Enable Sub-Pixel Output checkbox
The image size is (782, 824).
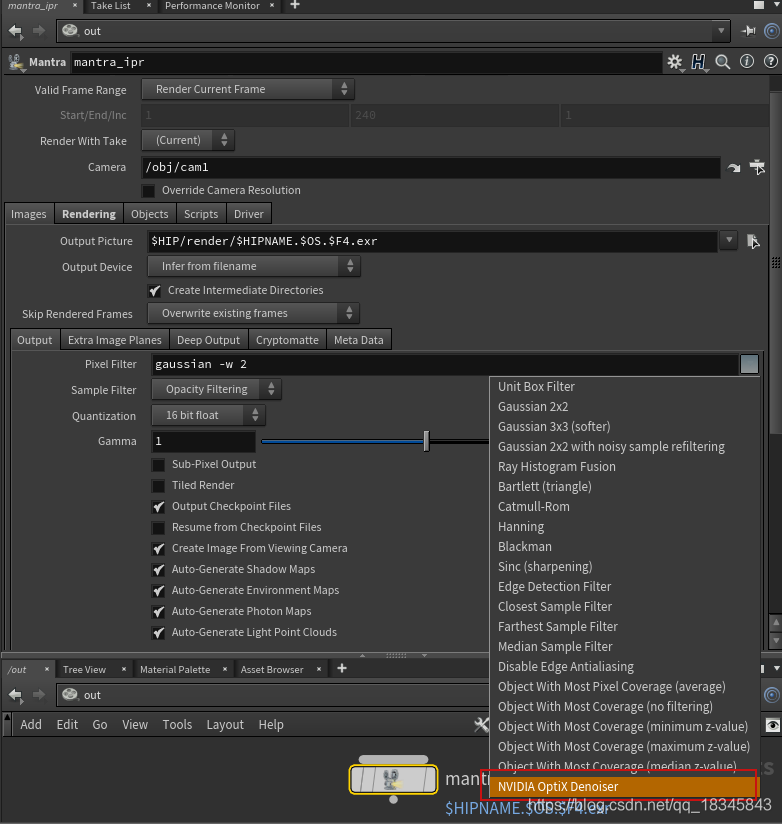[x=158, y=465]
